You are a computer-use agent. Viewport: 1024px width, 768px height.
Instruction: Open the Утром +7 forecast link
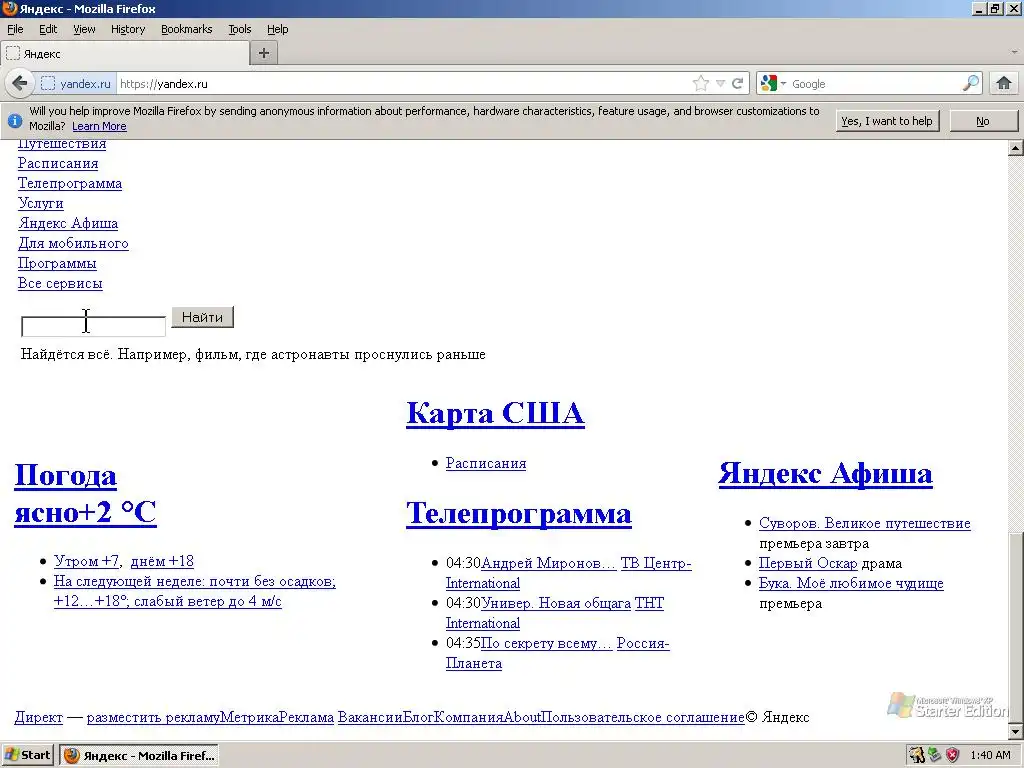(86, 561)
